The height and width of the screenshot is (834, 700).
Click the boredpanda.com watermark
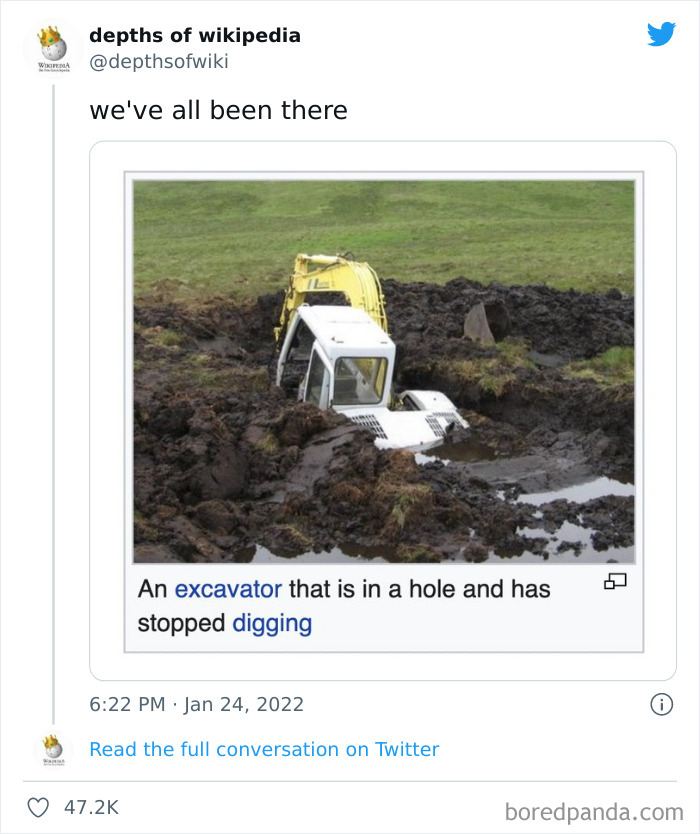[594, 810]
